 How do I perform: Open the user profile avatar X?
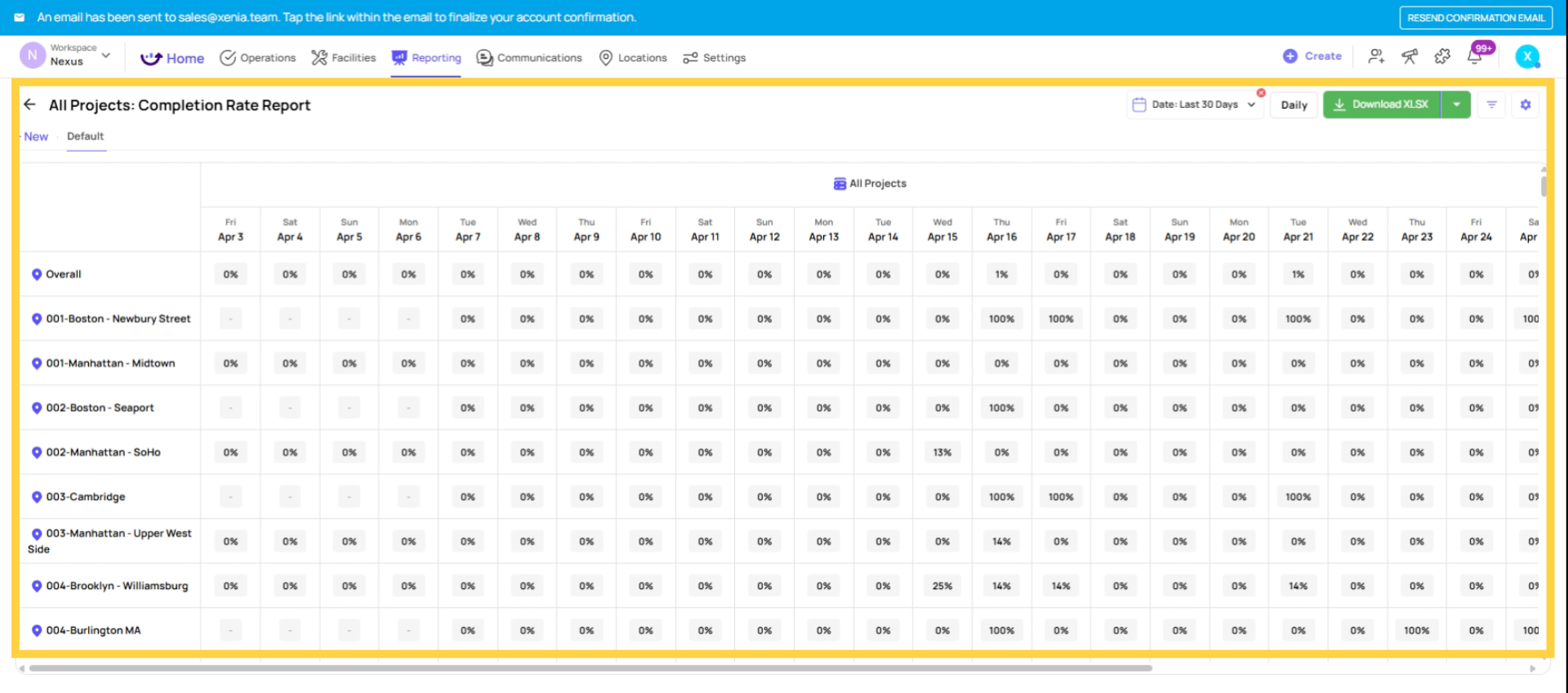tap(1527, 56)
